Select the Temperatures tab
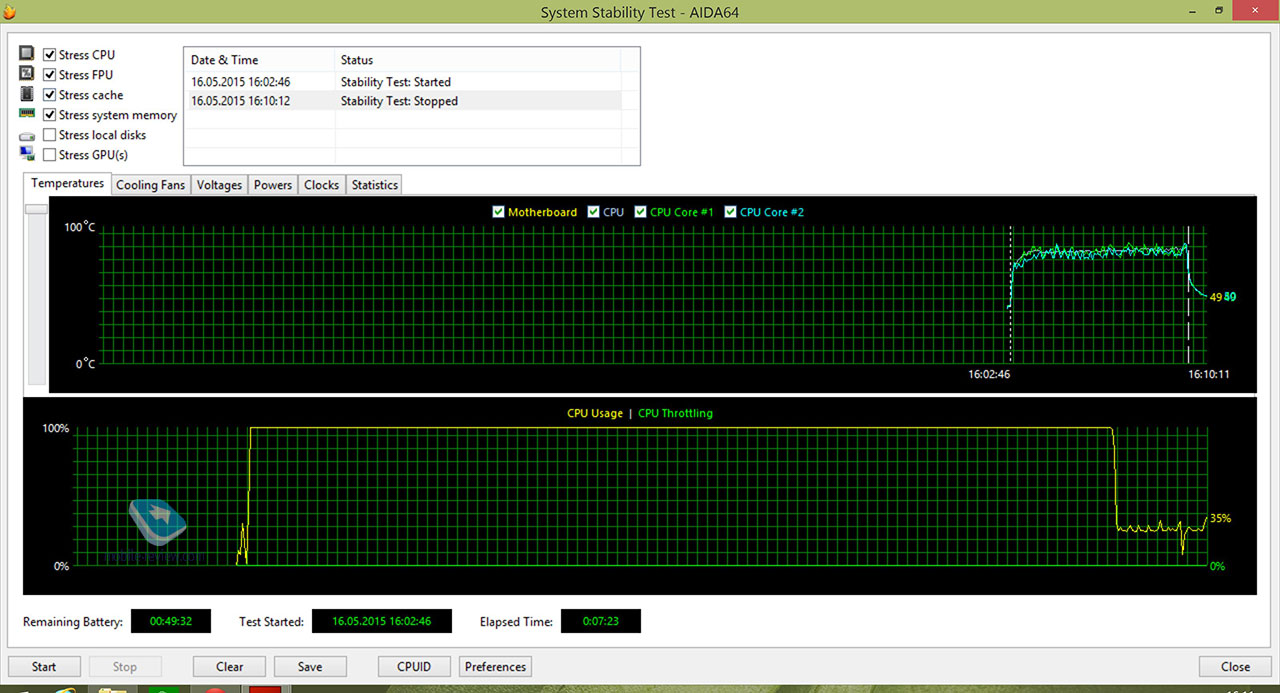Viewport: 1280px width, 693px height. 68,183
